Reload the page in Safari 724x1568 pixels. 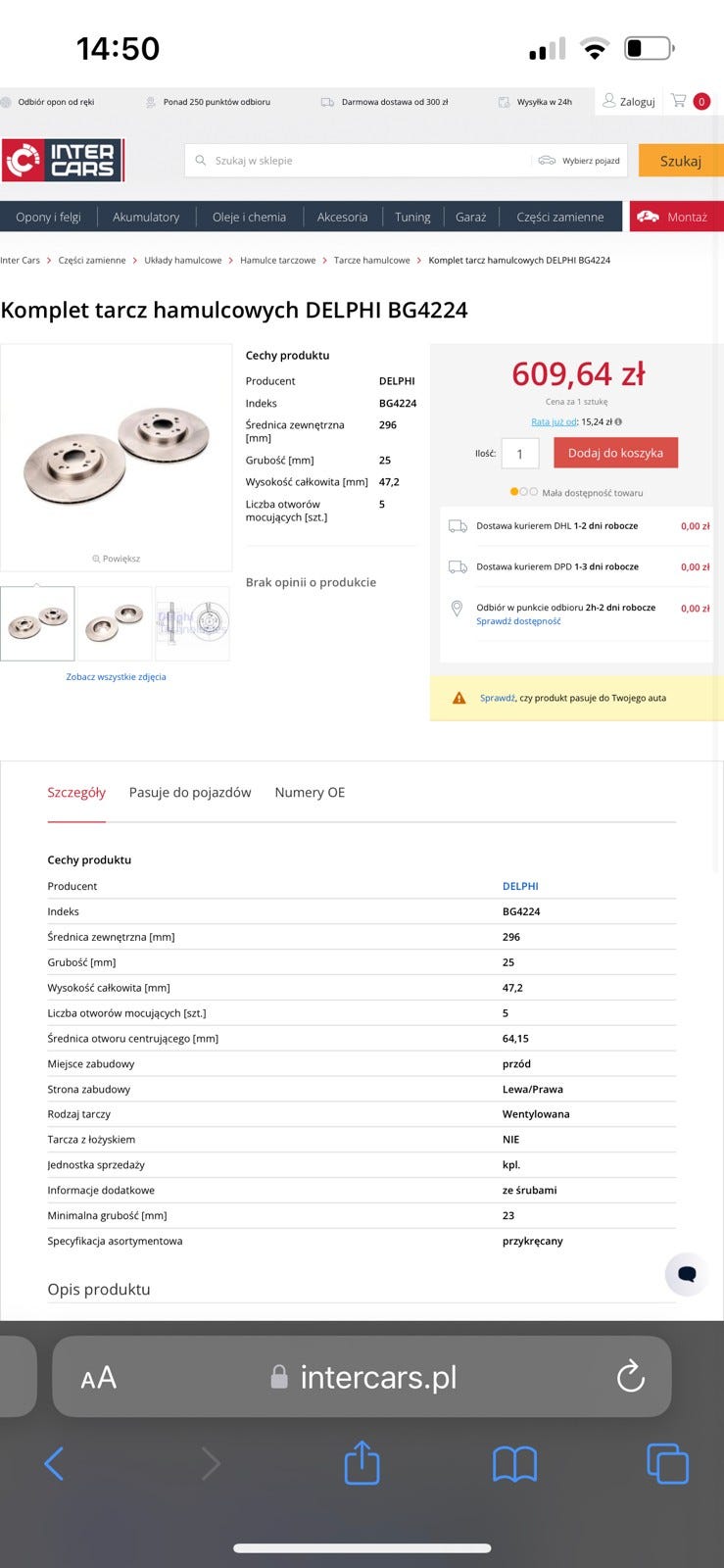(x=631, y=1377)
